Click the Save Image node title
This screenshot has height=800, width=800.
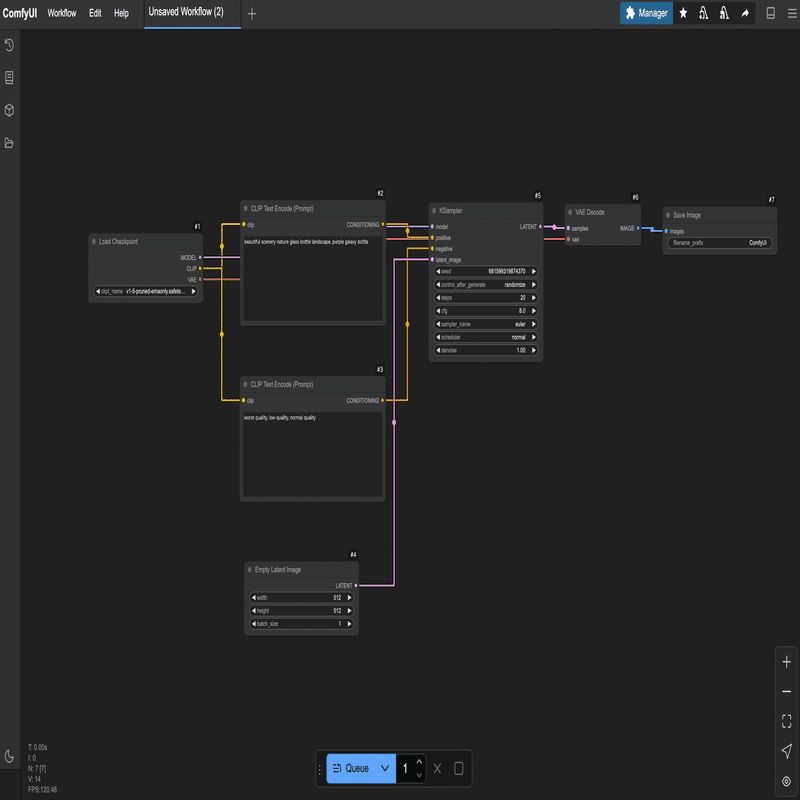687,215
